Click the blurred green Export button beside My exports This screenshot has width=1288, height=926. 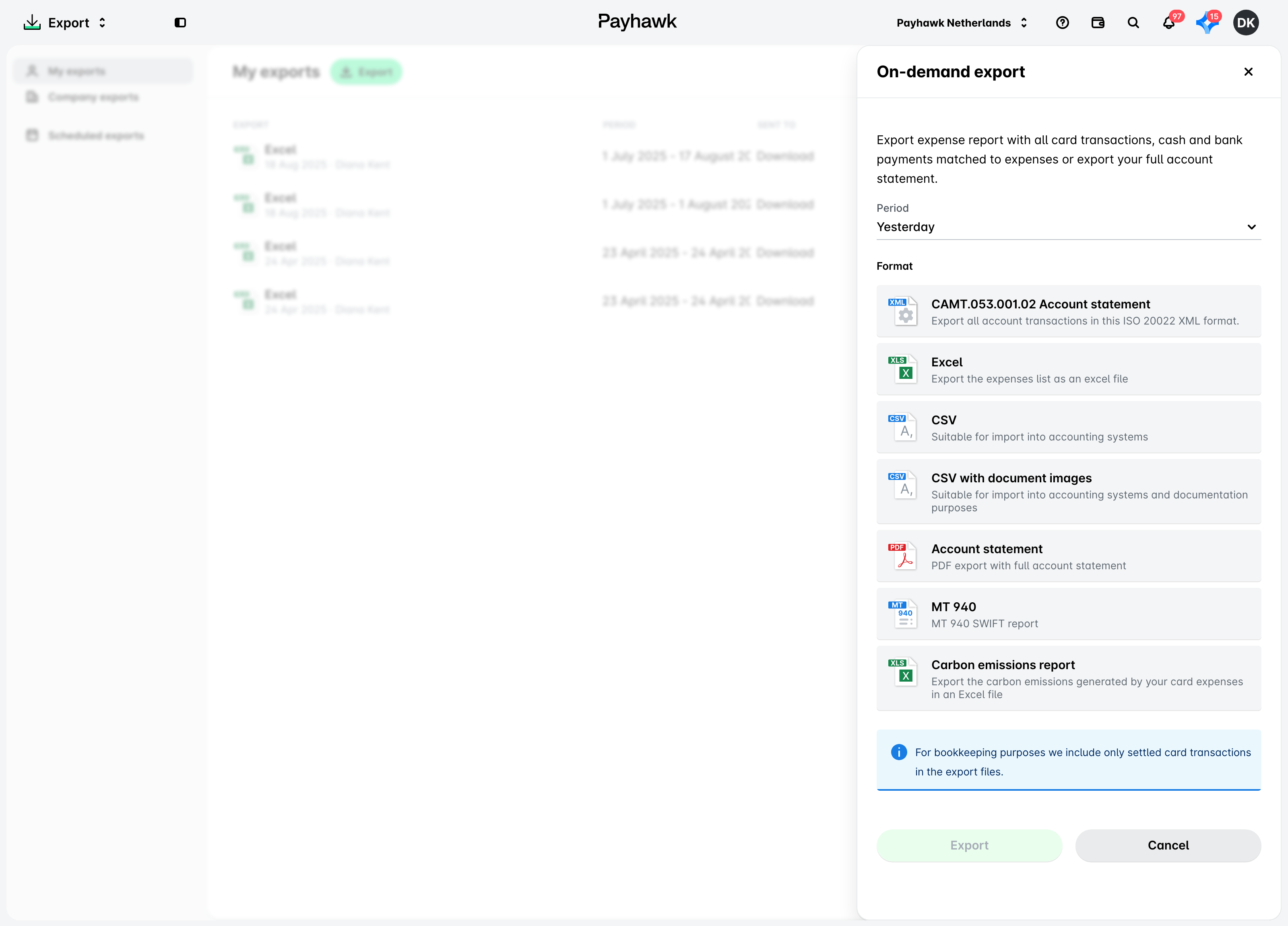click(366, 72)
